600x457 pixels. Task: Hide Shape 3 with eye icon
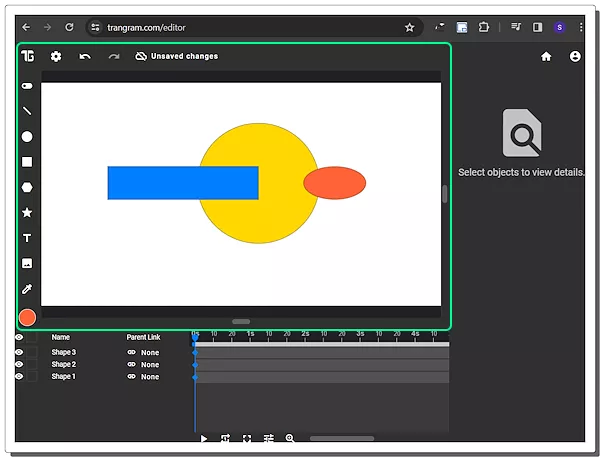click(x=19, y=352)
